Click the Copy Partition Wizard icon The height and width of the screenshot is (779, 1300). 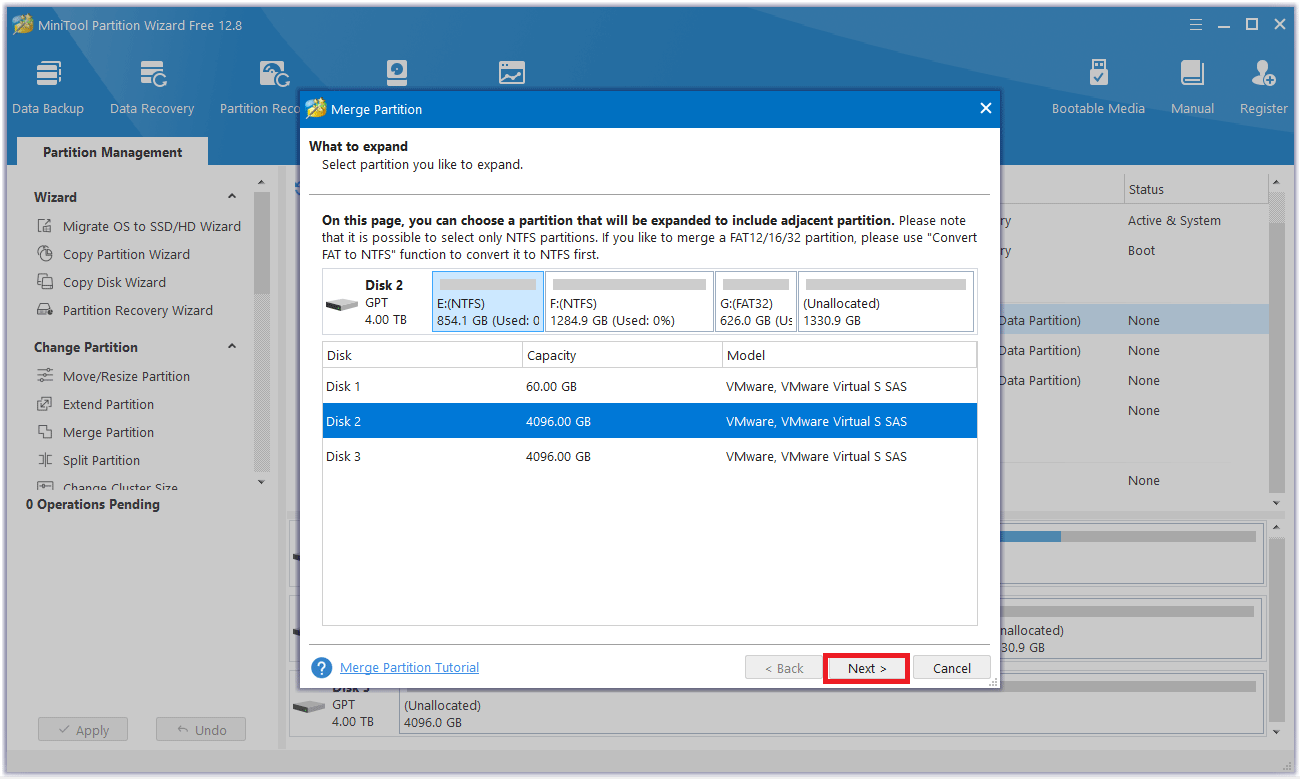click(x=45, y=254)
